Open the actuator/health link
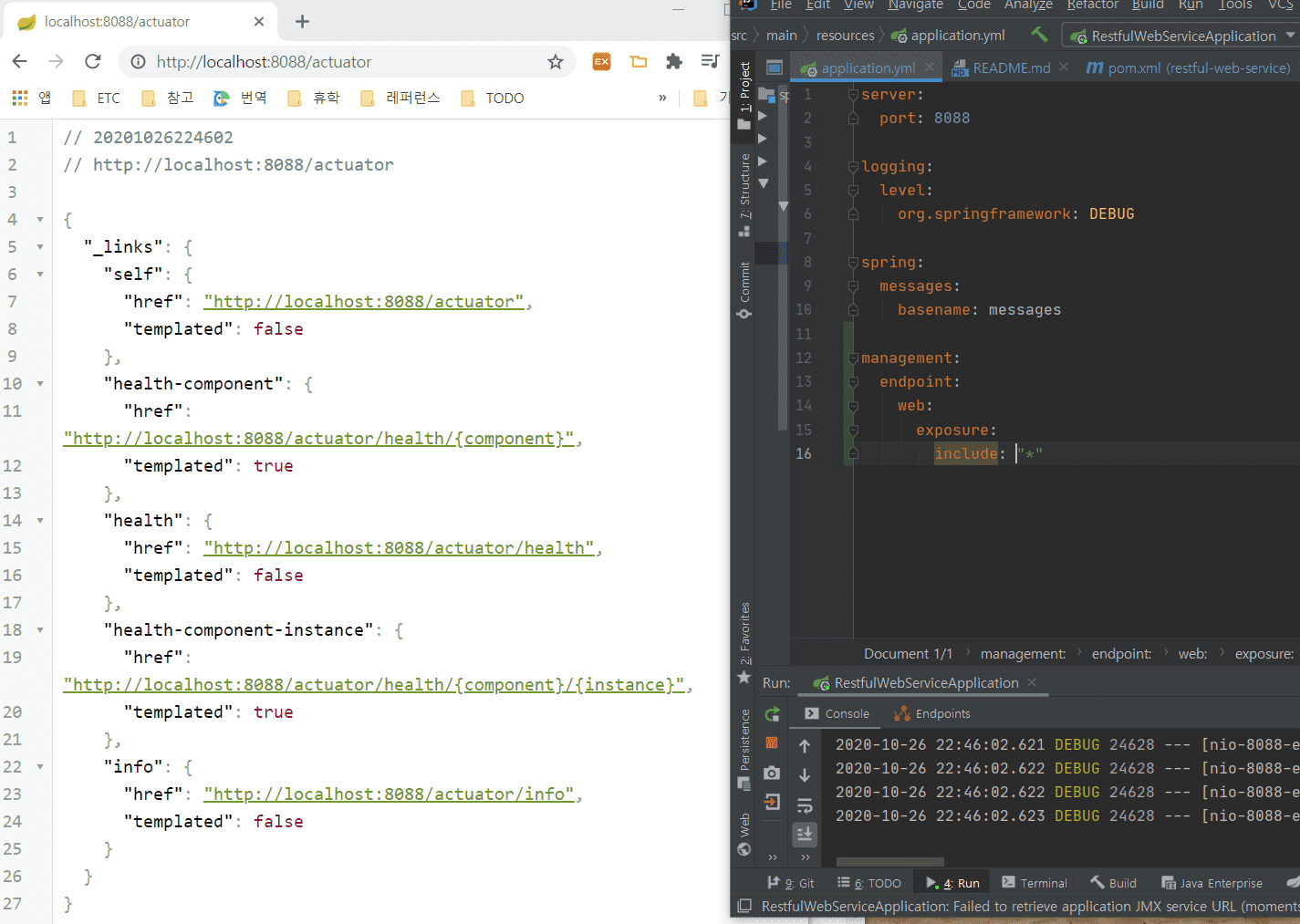This screenshot has width=1300, height=924. coord(399,548)
